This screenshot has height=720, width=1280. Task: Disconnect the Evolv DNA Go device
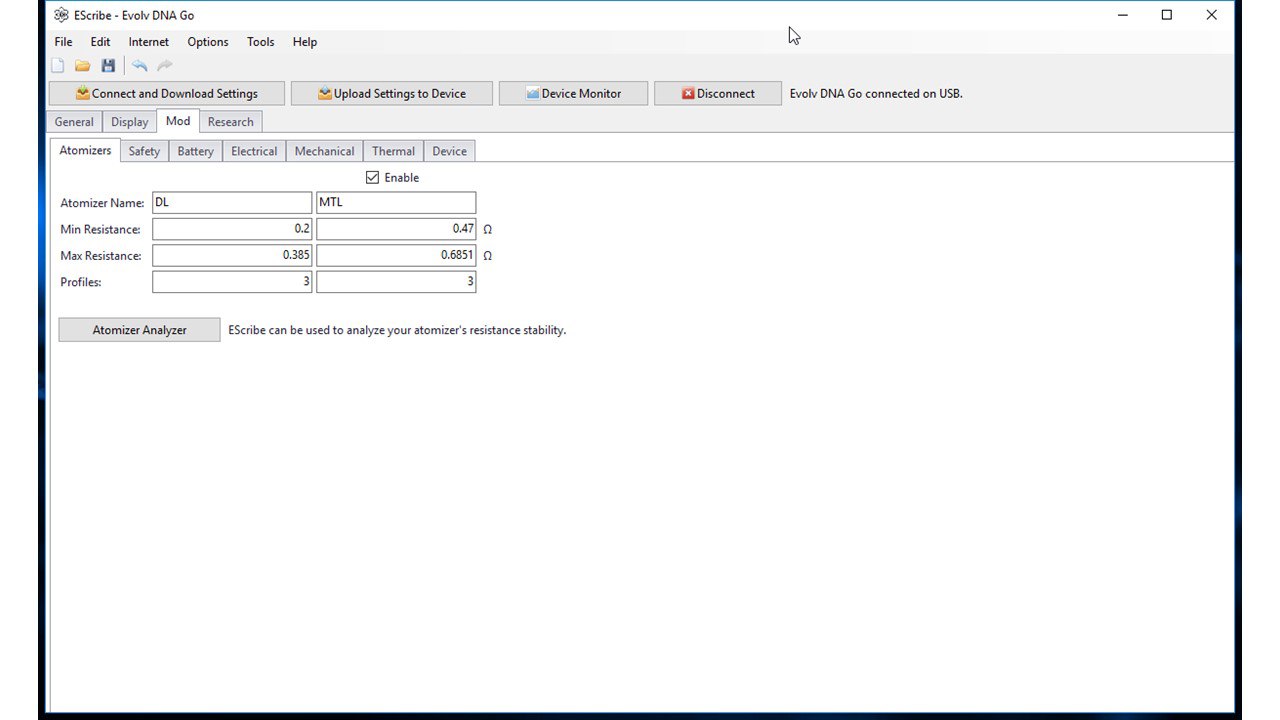point(717,93)
